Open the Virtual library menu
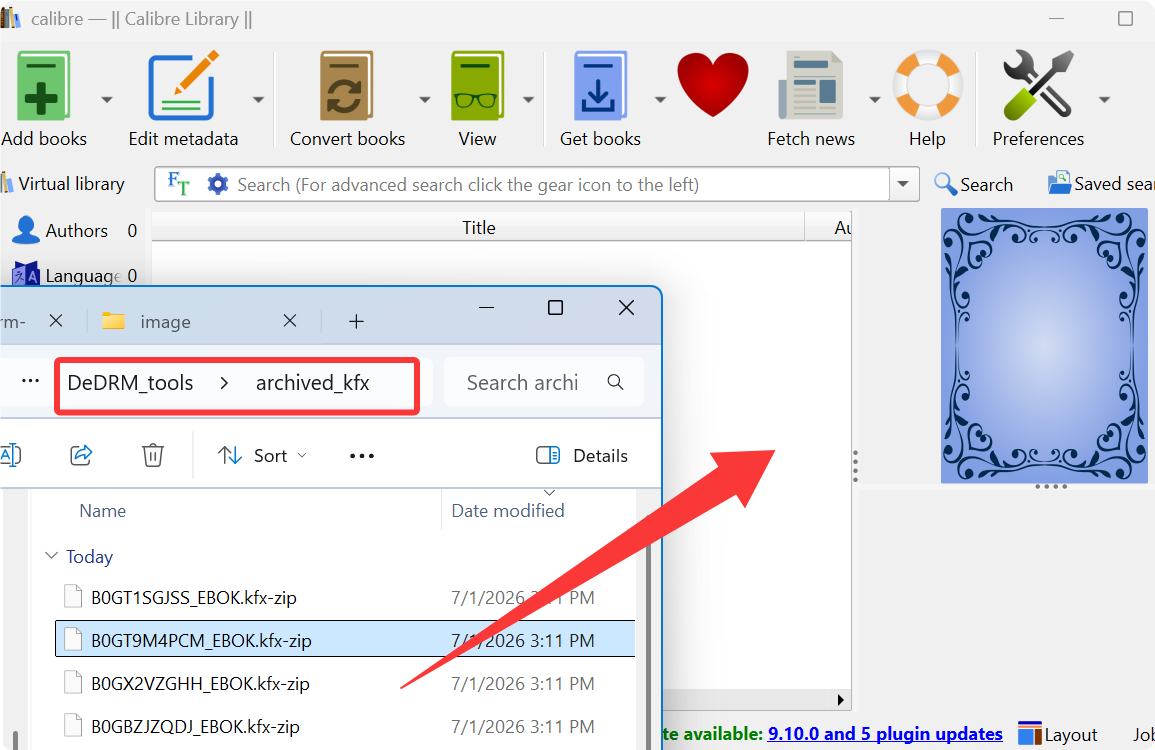 tap(63, 183)
